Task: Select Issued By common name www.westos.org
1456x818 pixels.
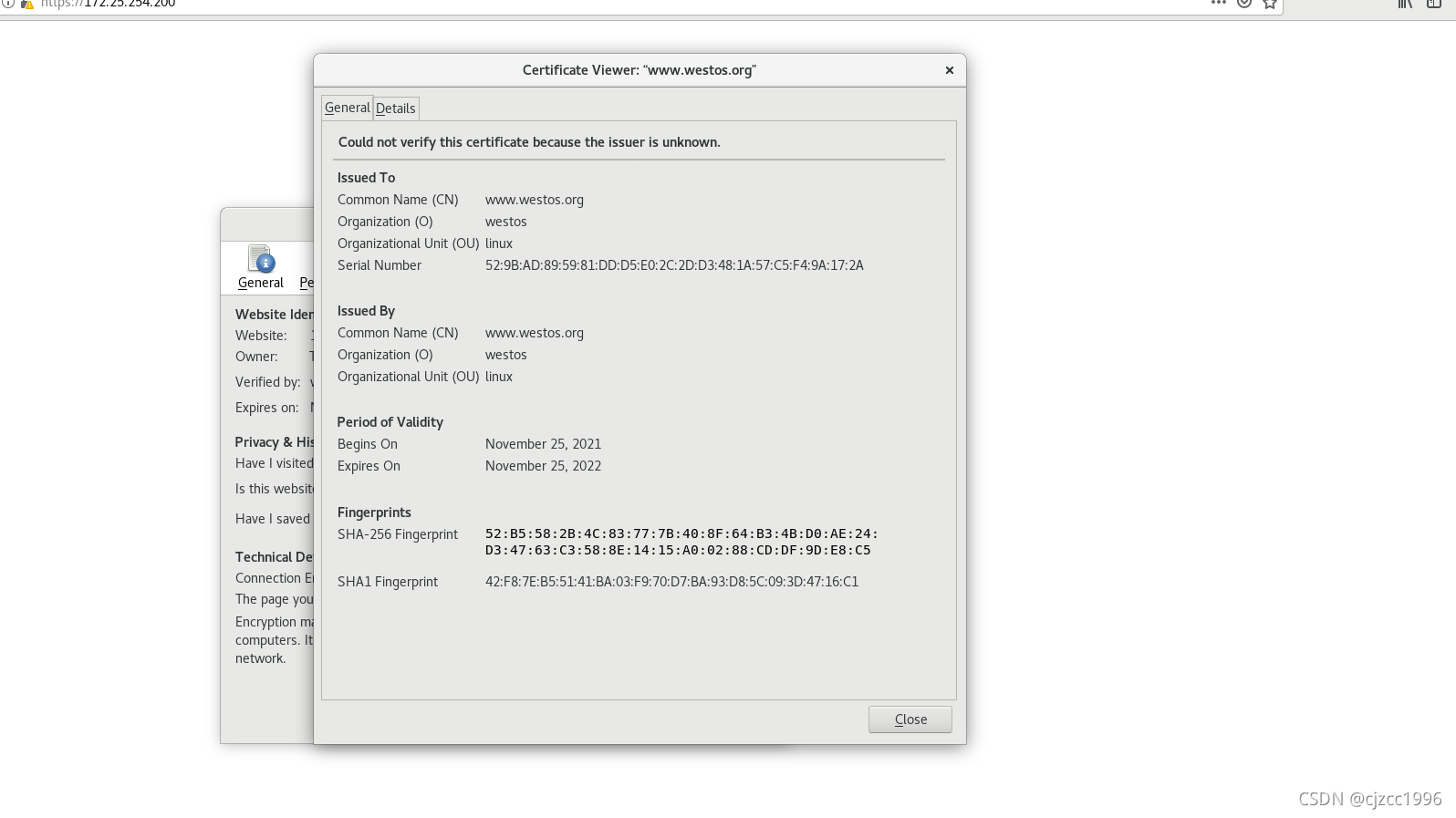Action: point(535,333)
